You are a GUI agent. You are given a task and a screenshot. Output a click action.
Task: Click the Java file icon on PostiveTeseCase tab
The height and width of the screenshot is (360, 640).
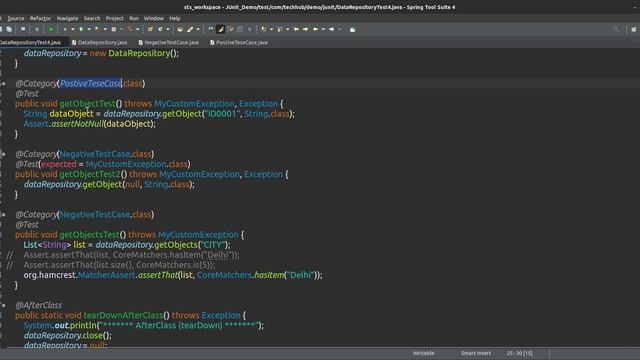tap(212, 42)
